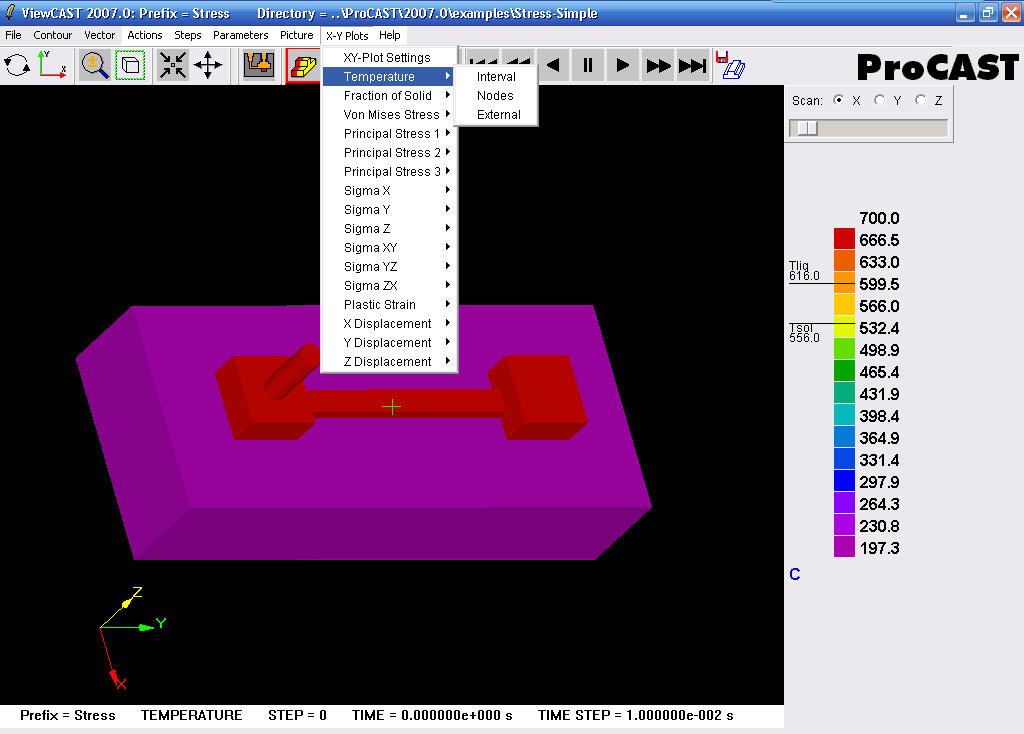1024x734 pixels.
Task: Click the center/fit view arrows icon
Action: tap(173, 65)
